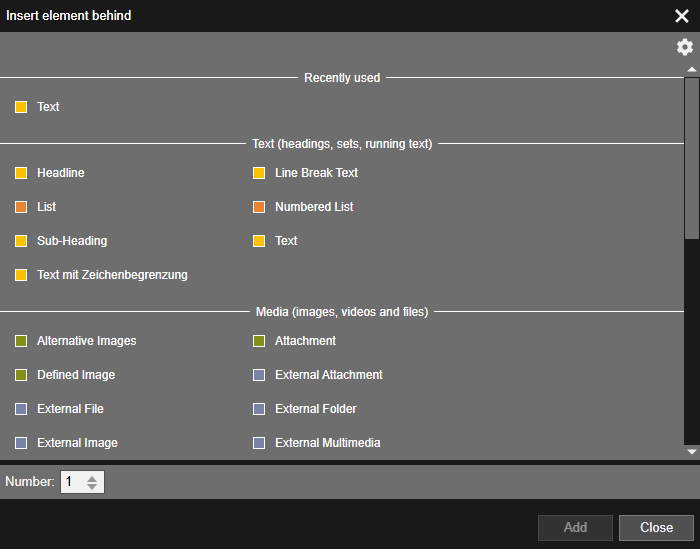
Task: Pick the Sub-Heading element
Action: tap(72, 241)
